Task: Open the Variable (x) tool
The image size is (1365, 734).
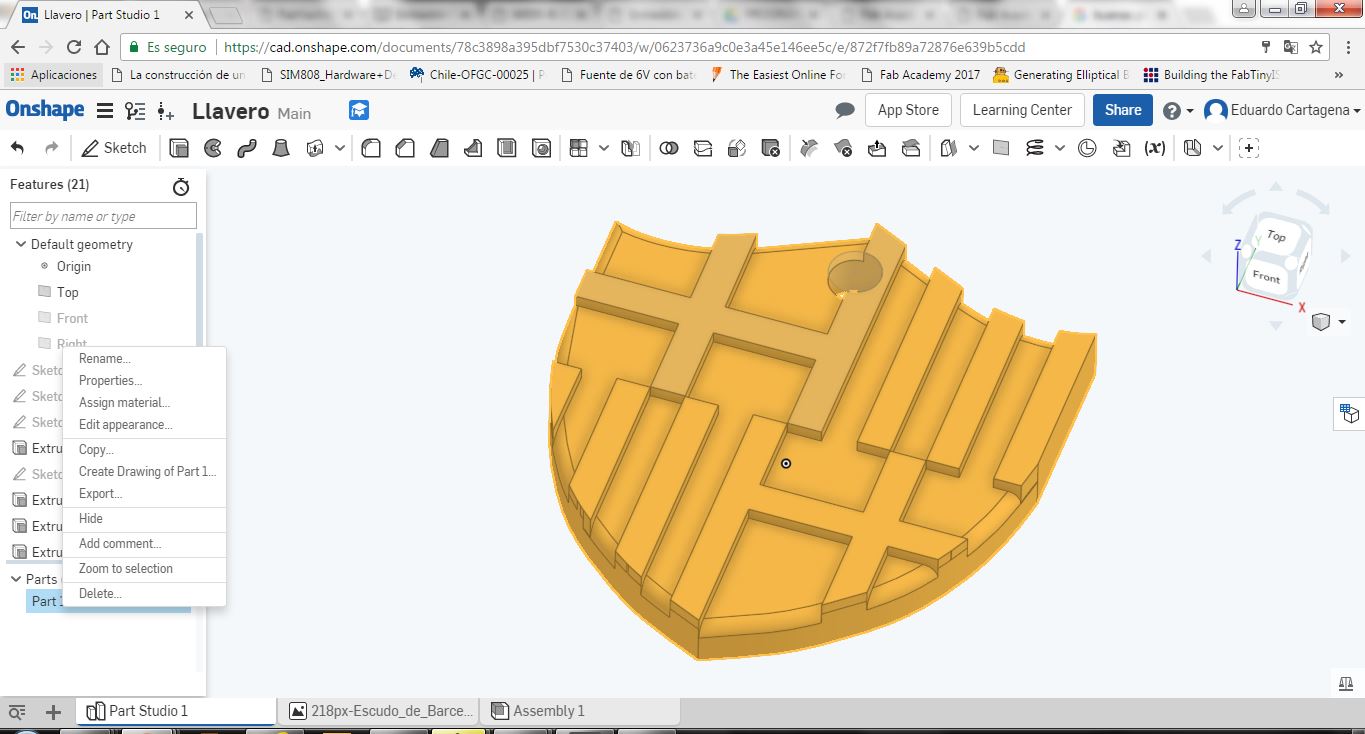Action: pos(1155,148)
